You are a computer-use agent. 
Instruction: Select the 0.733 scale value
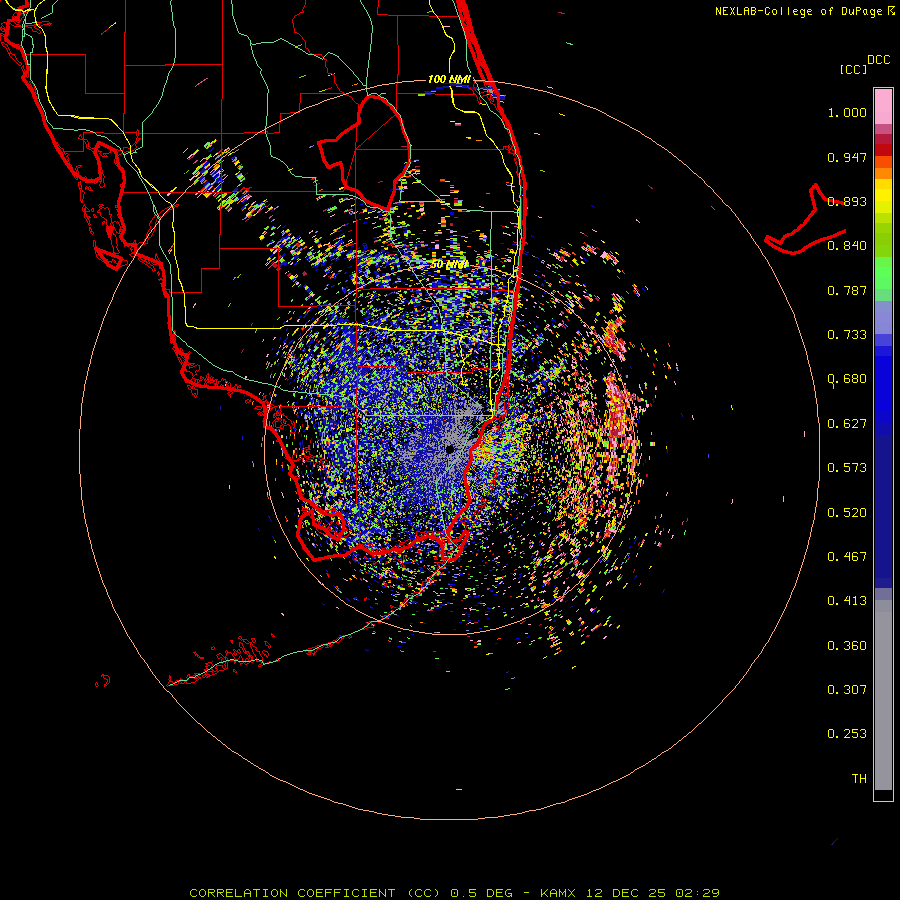click(847, 335)
